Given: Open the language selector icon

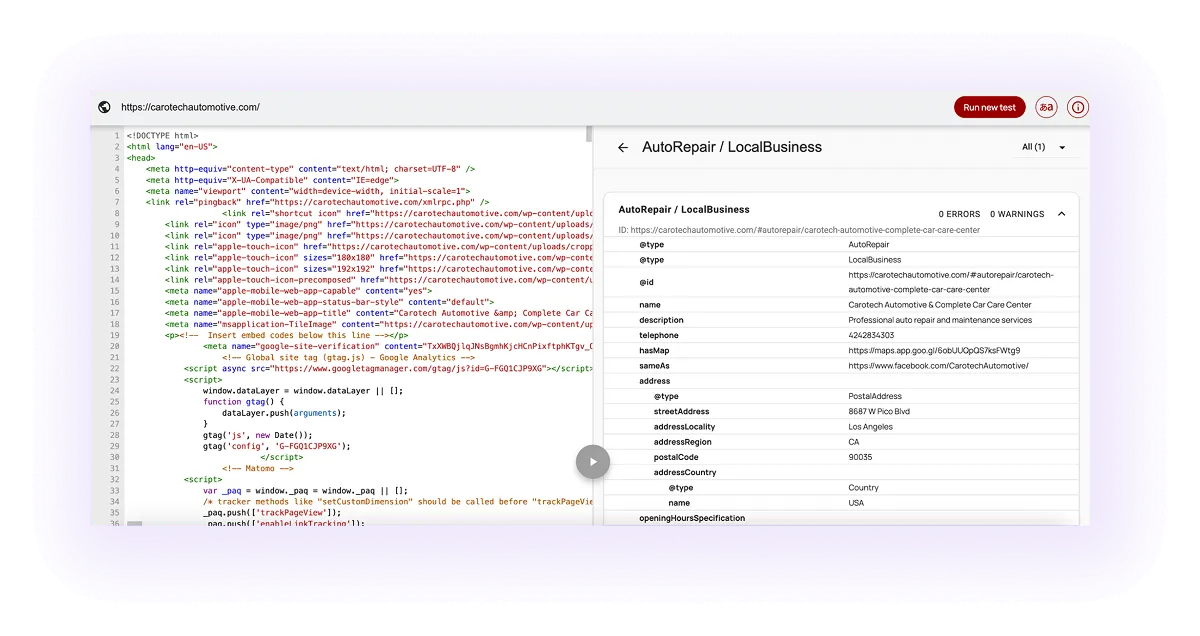Looking at the screenshot, I should [x=1046, y=107].
